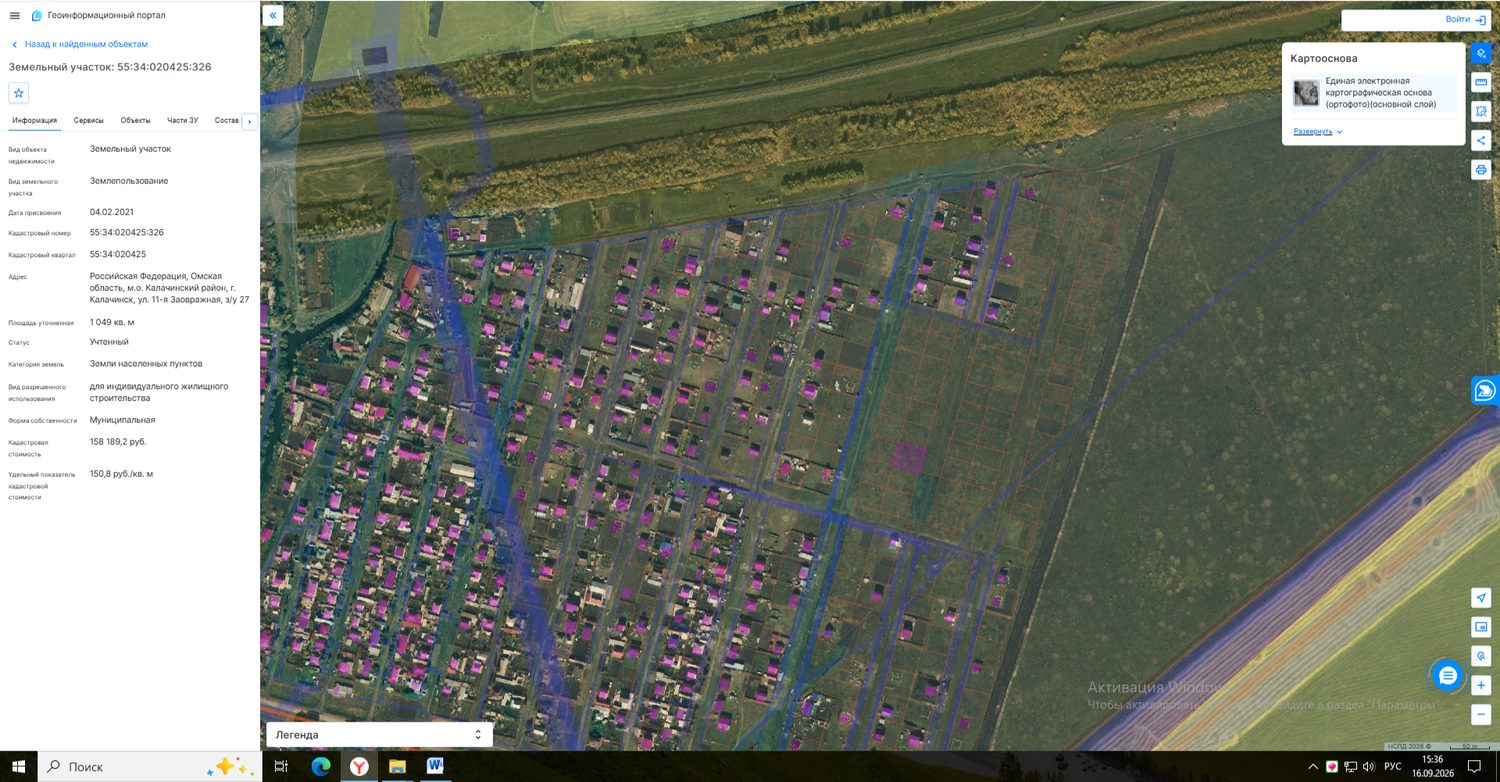Click the cadastral quarter 55:34:020425 value
1500x782 pixels.
tap(118, 254)
